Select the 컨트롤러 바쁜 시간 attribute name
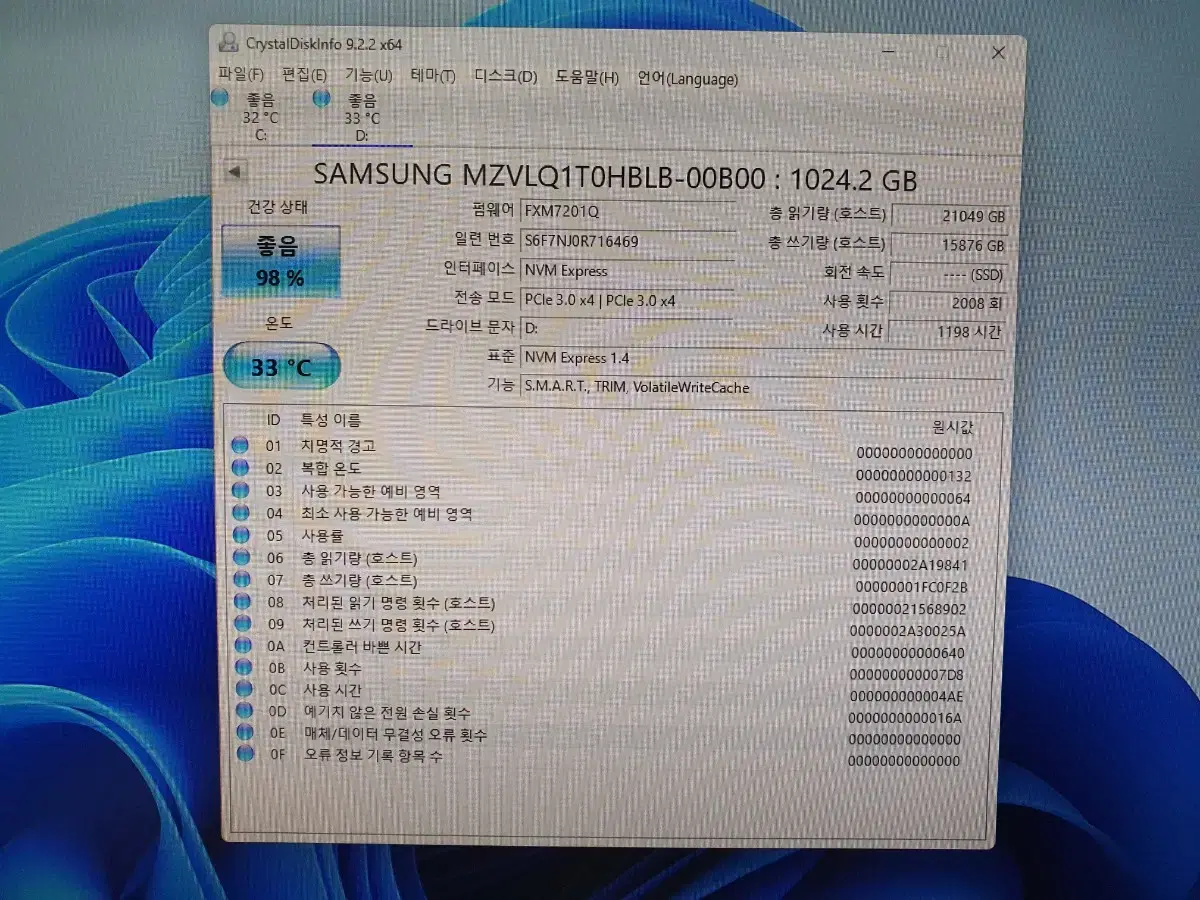 point(361,647)
